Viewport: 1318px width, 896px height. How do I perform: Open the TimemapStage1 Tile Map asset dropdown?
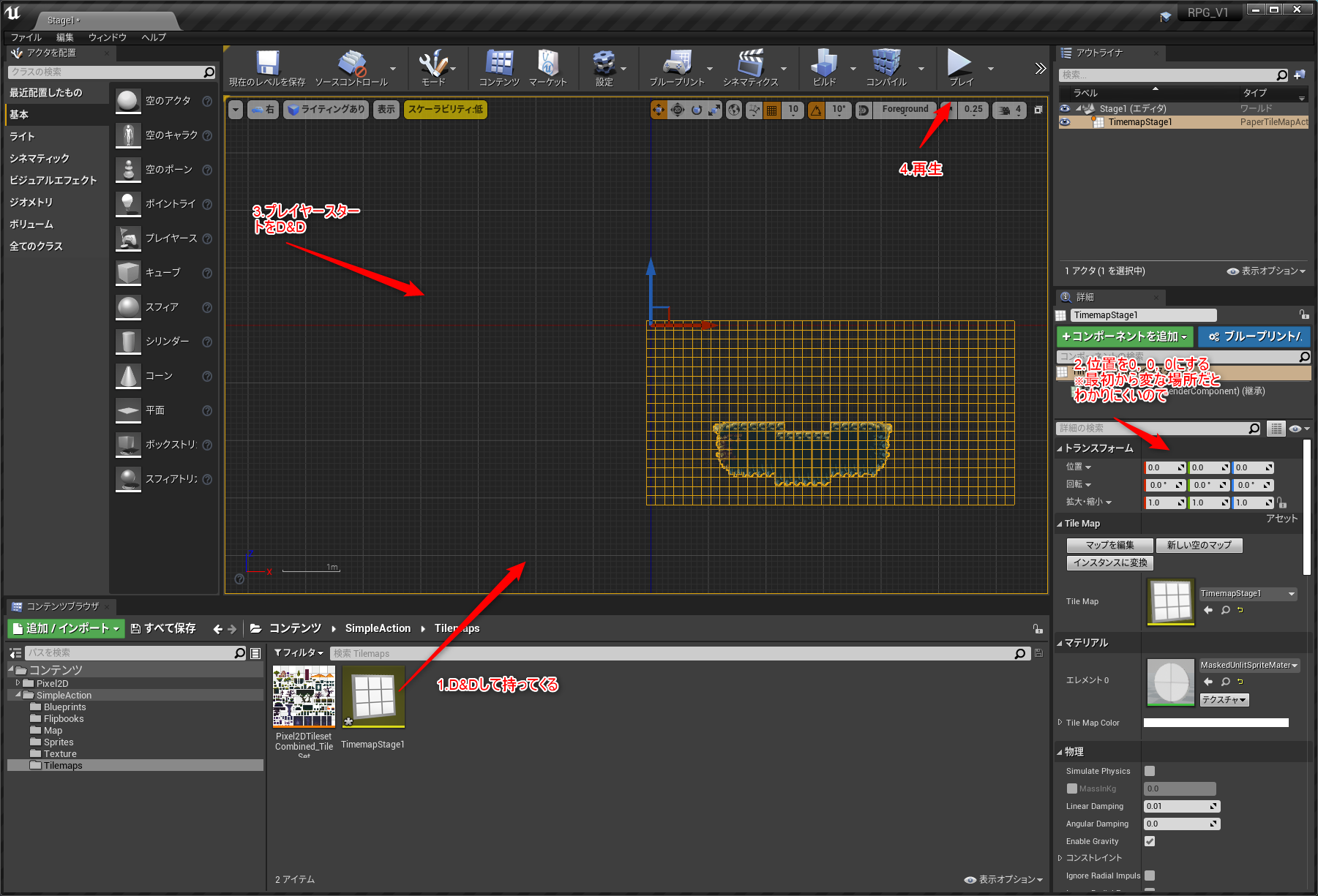[x=1248, y=594]
